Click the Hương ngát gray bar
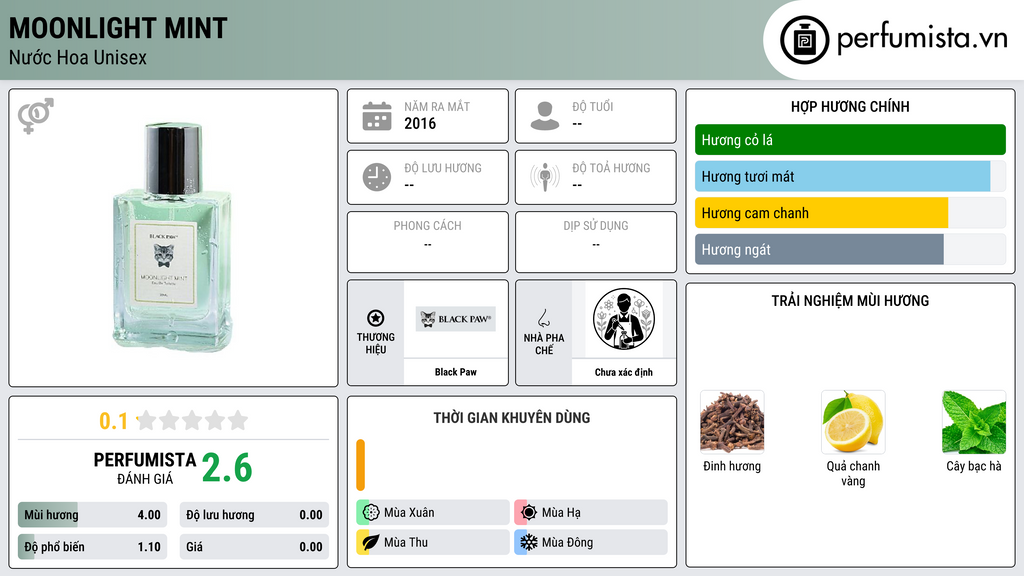The height and width of the screenshot is (576, 1024). point(819,249)
